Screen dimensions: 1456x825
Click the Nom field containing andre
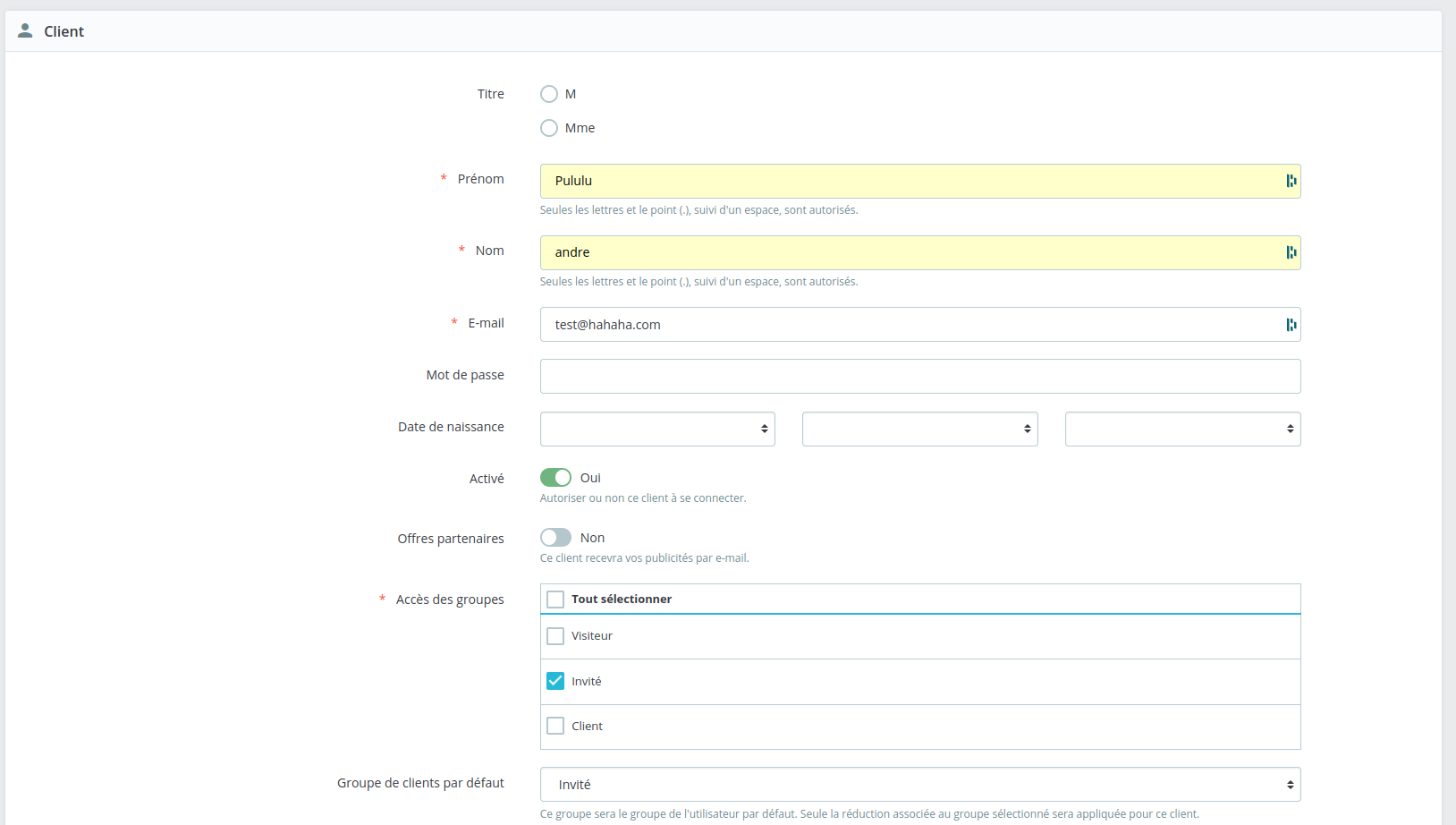click(894, 251)
